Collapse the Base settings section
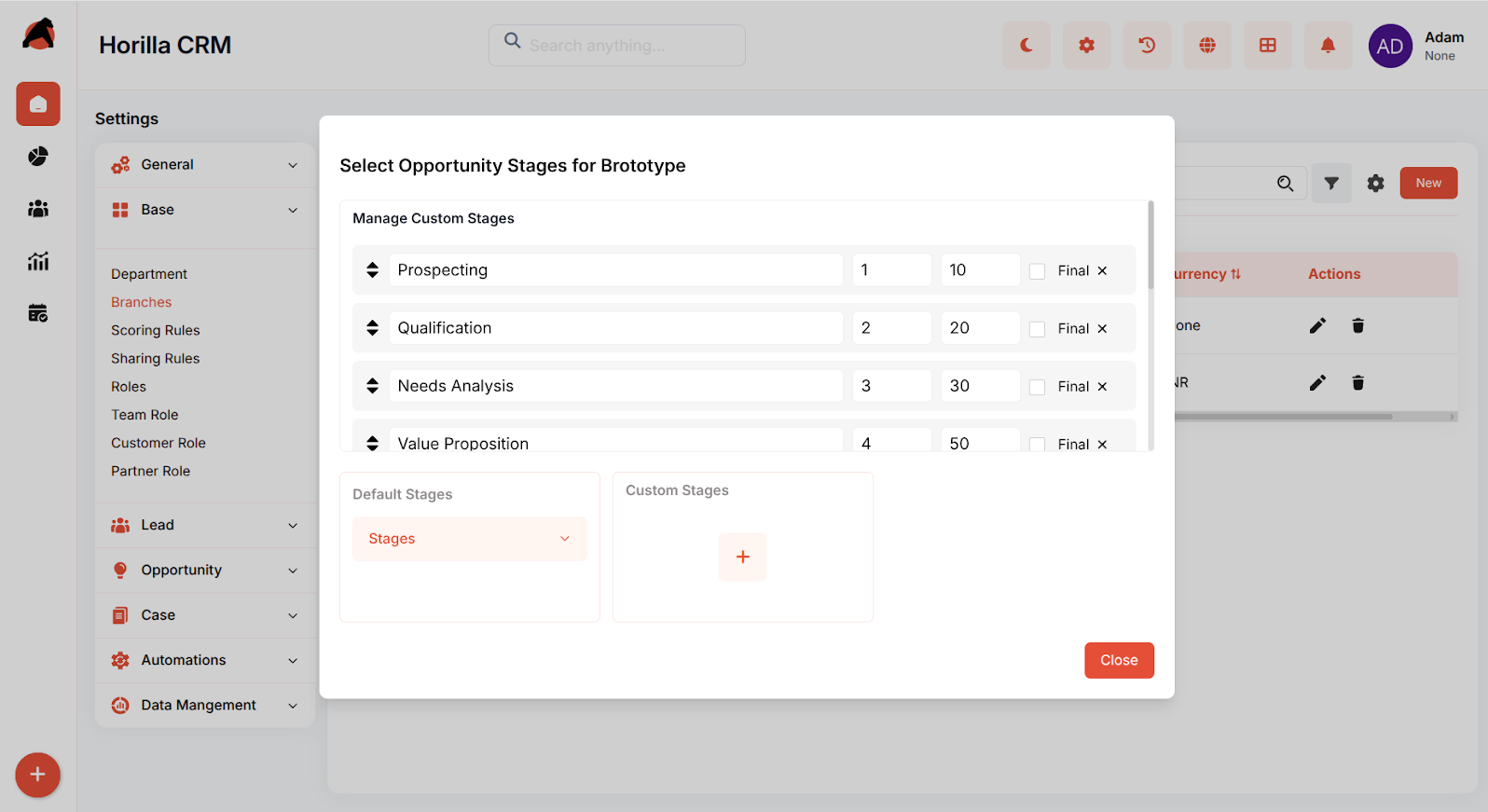Image resolution: width=1488 pixels, height=812 pixels. pyautogui.click(x=205, y=210)
